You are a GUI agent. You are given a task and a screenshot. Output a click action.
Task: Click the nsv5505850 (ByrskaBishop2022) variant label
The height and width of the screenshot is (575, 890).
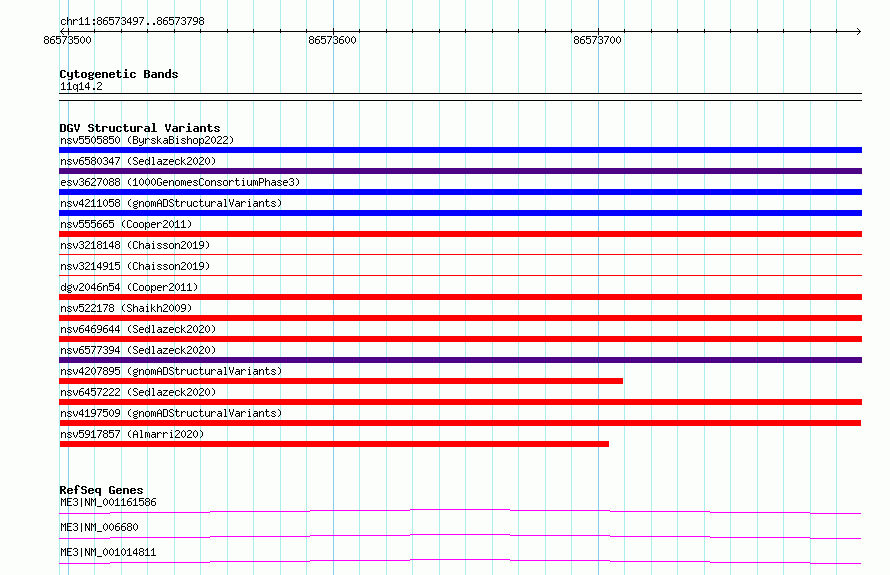click(x=147, y=140)
